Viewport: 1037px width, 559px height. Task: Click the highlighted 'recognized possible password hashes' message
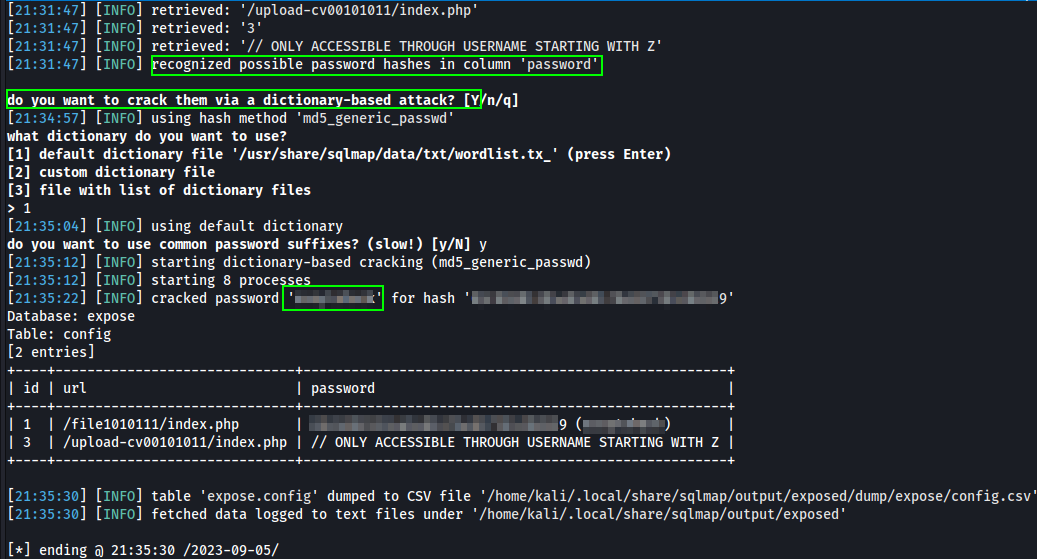(x=376, y=65)
